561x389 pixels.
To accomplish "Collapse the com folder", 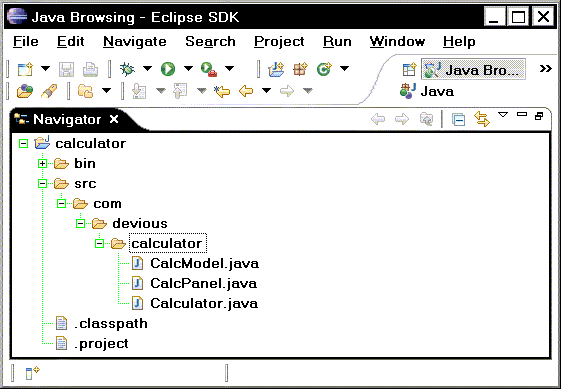I will pyautogui.click(x=61, y=204).
